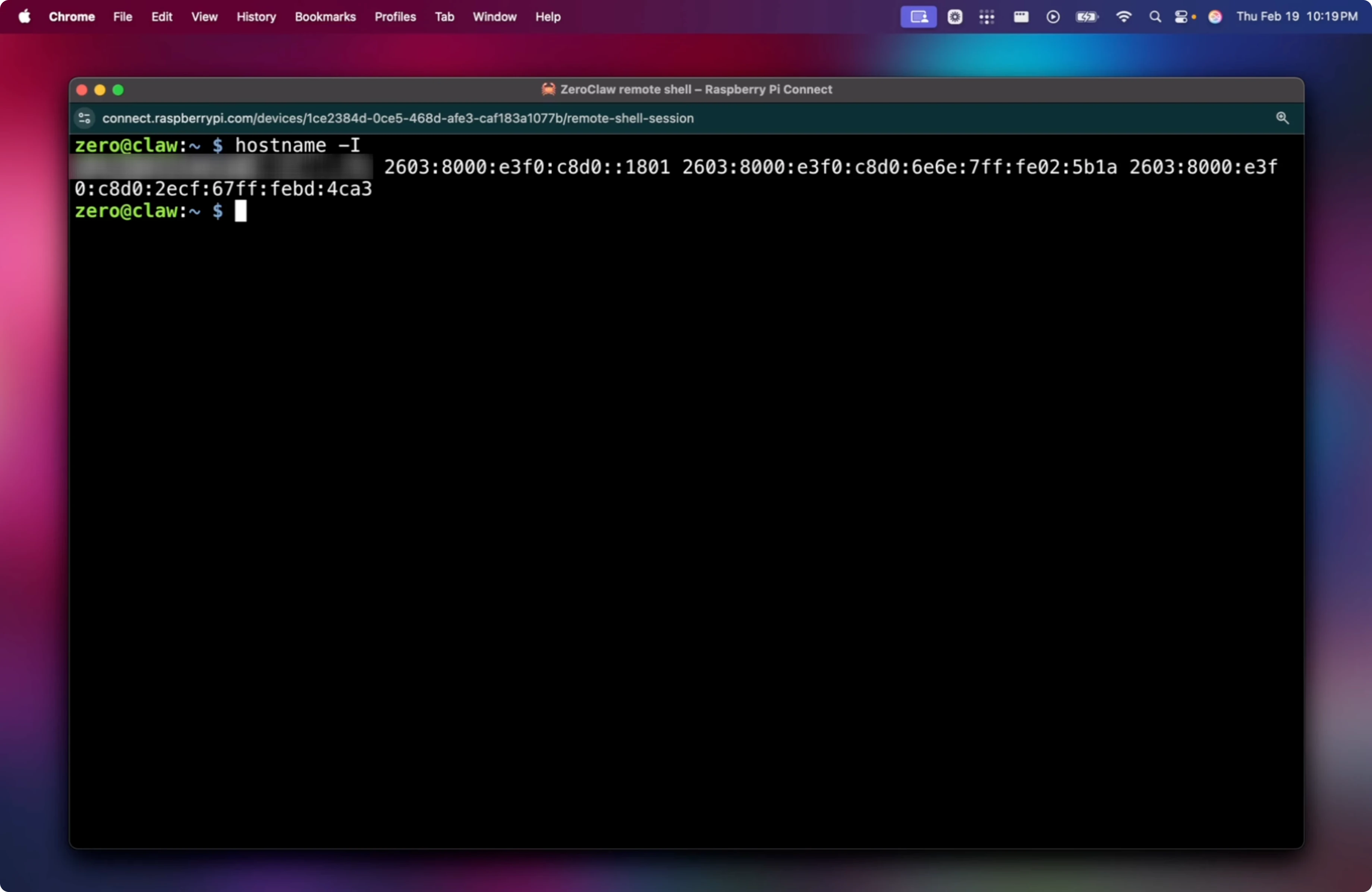Click the terminal cursor at the prompt

click(x=240, y=211)
